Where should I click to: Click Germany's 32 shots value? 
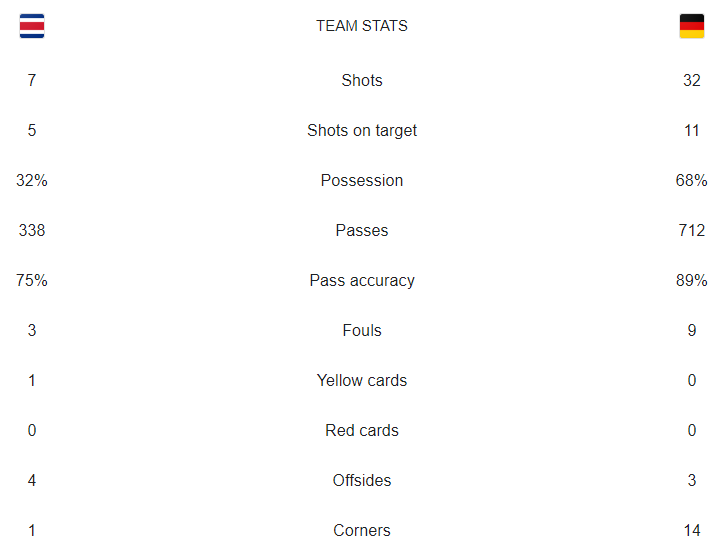click(692, 80)
